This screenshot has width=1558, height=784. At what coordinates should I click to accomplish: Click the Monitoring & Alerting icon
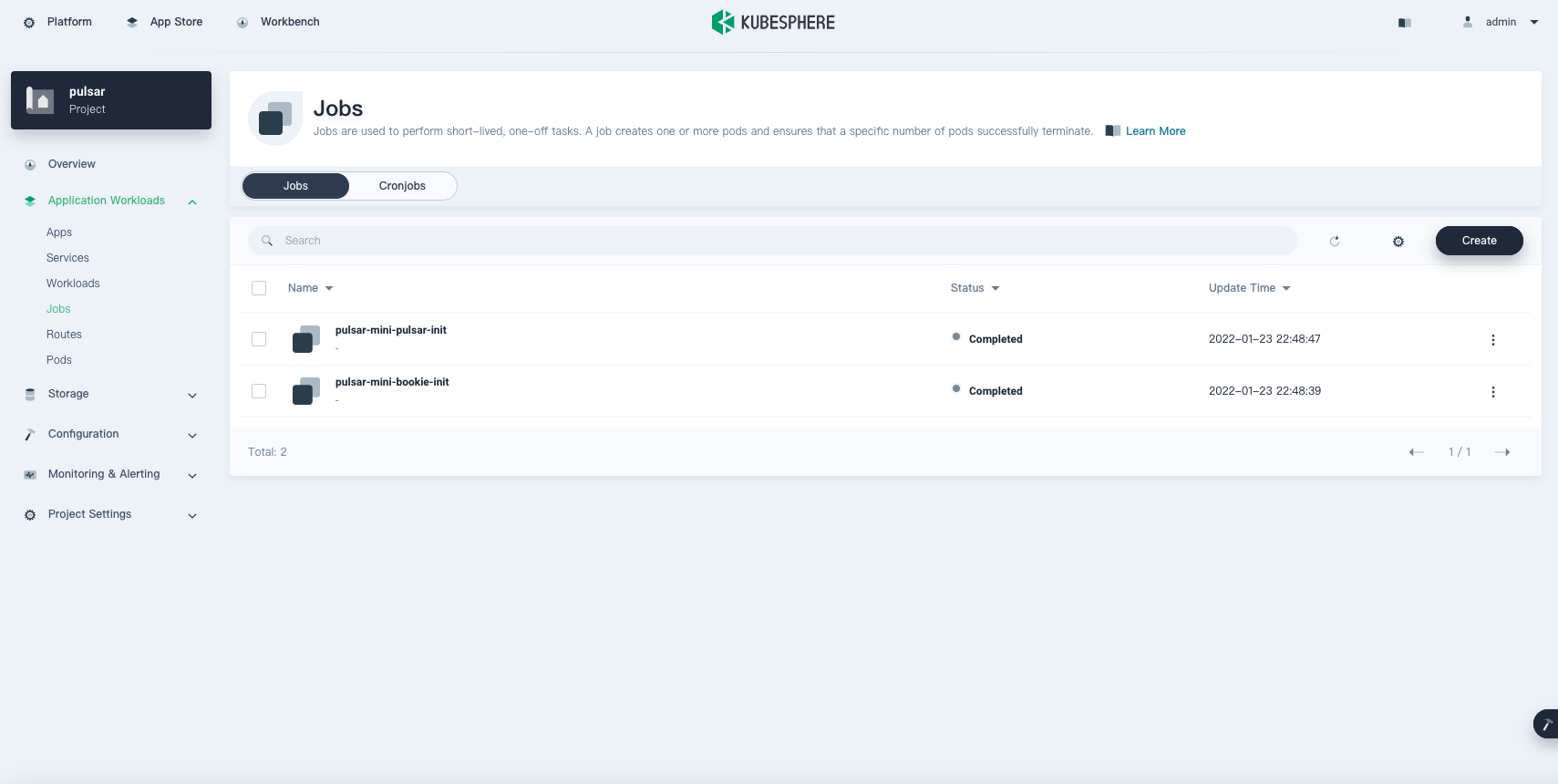[x=30, y=475]
